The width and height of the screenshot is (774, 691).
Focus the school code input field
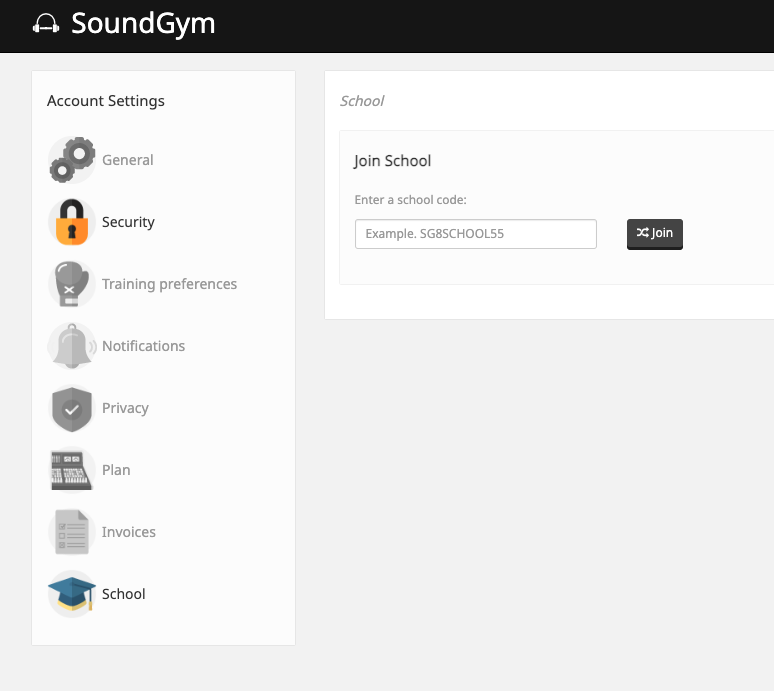pos(475,234)
